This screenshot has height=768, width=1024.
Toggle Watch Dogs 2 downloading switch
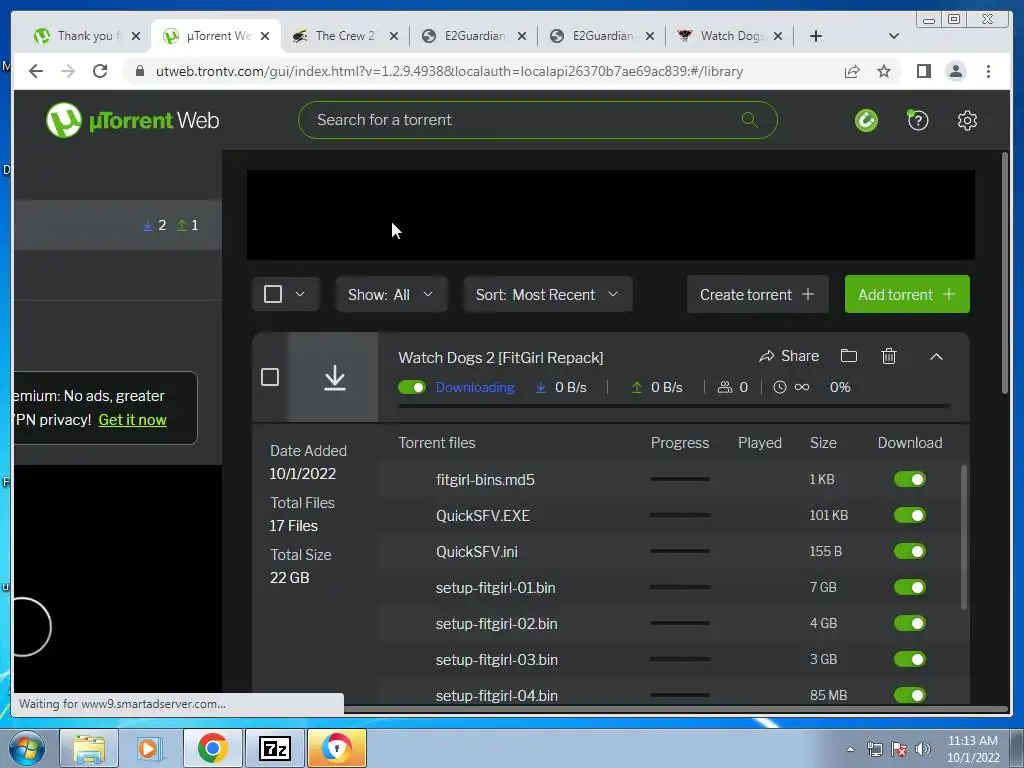pyautogui.click(x=411, y=387)
